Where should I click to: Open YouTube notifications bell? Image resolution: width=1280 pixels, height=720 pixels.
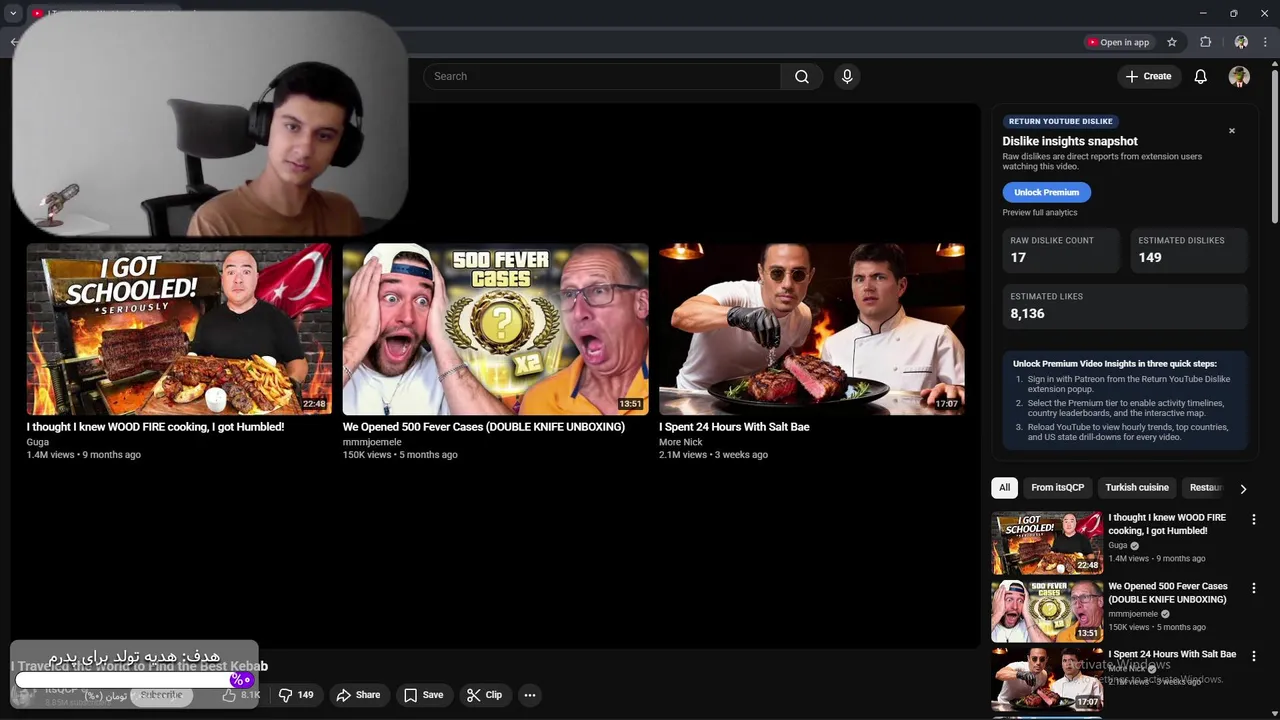[x=1201, y=76]
